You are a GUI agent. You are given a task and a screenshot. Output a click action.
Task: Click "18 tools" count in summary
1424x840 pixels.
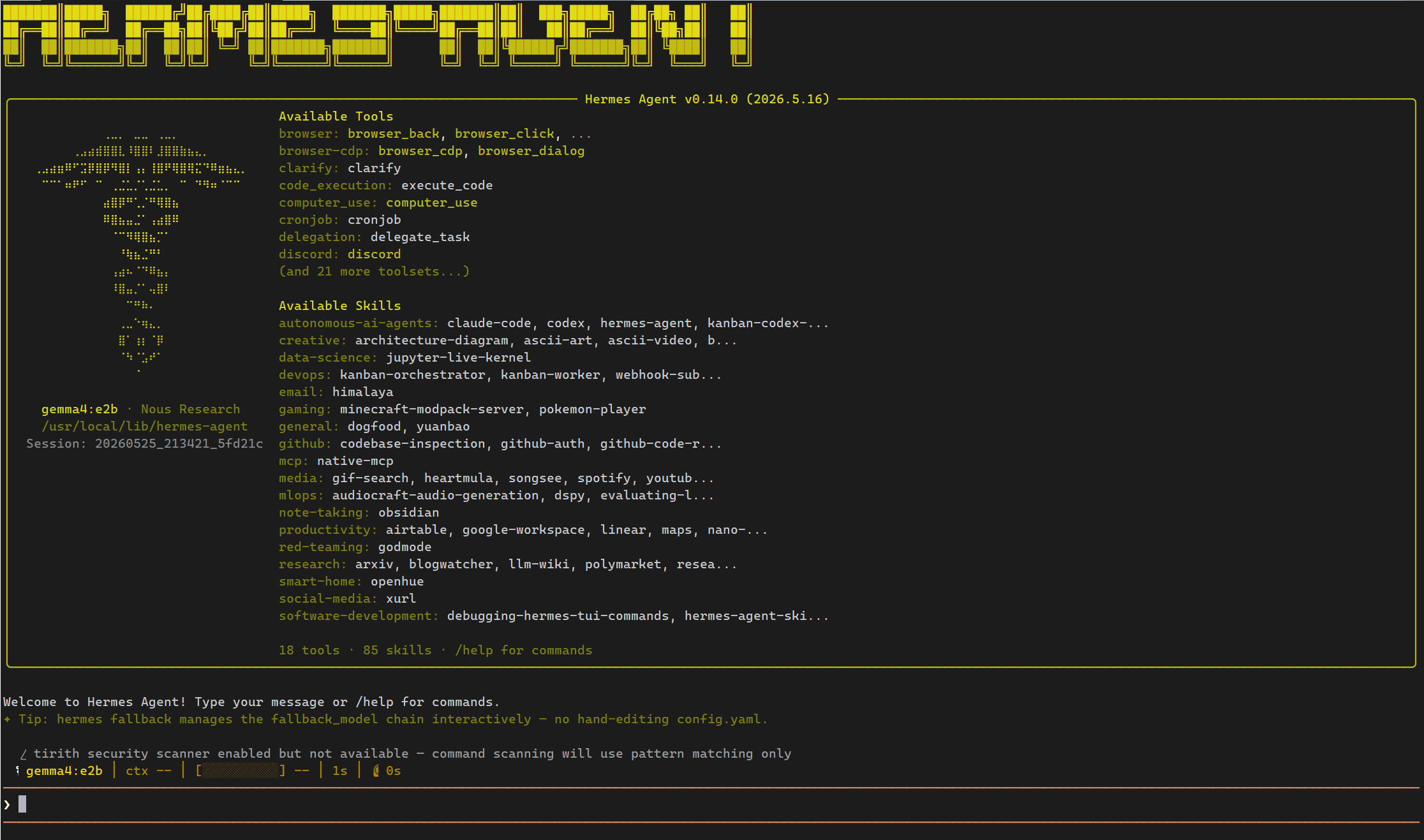309,650
